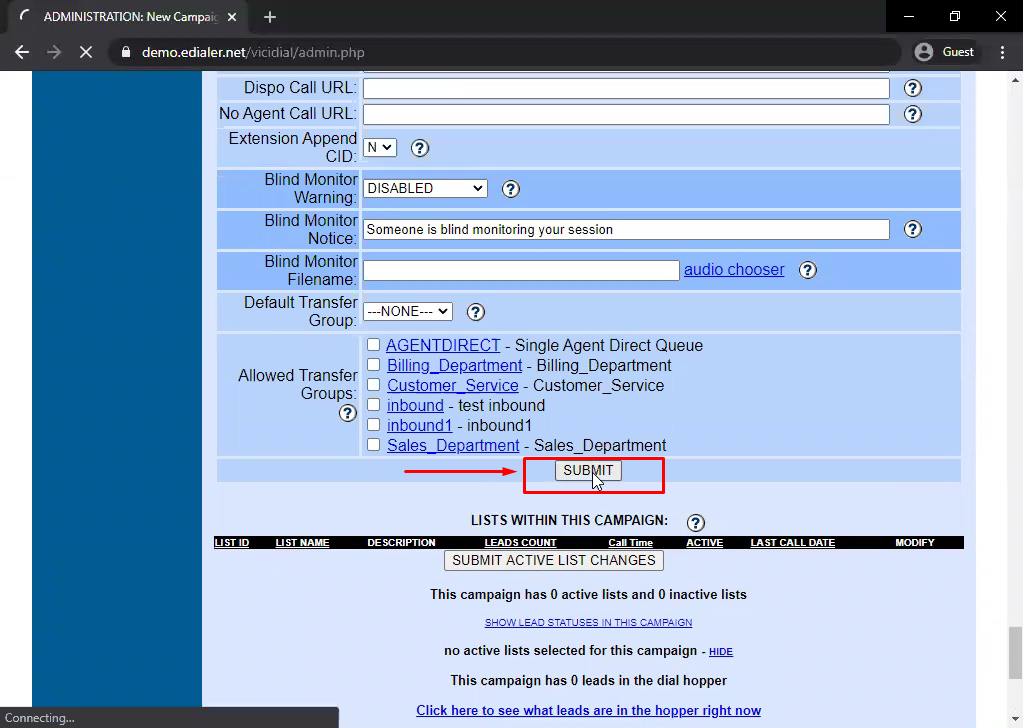Open help for Allowed Transfer Groups
The height and width of the screenshot is (728, 1023).
pos(348,413)
